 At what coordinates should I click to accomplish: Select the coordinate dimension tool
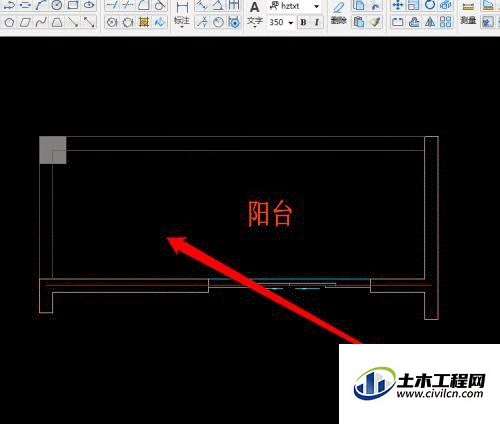202,22
